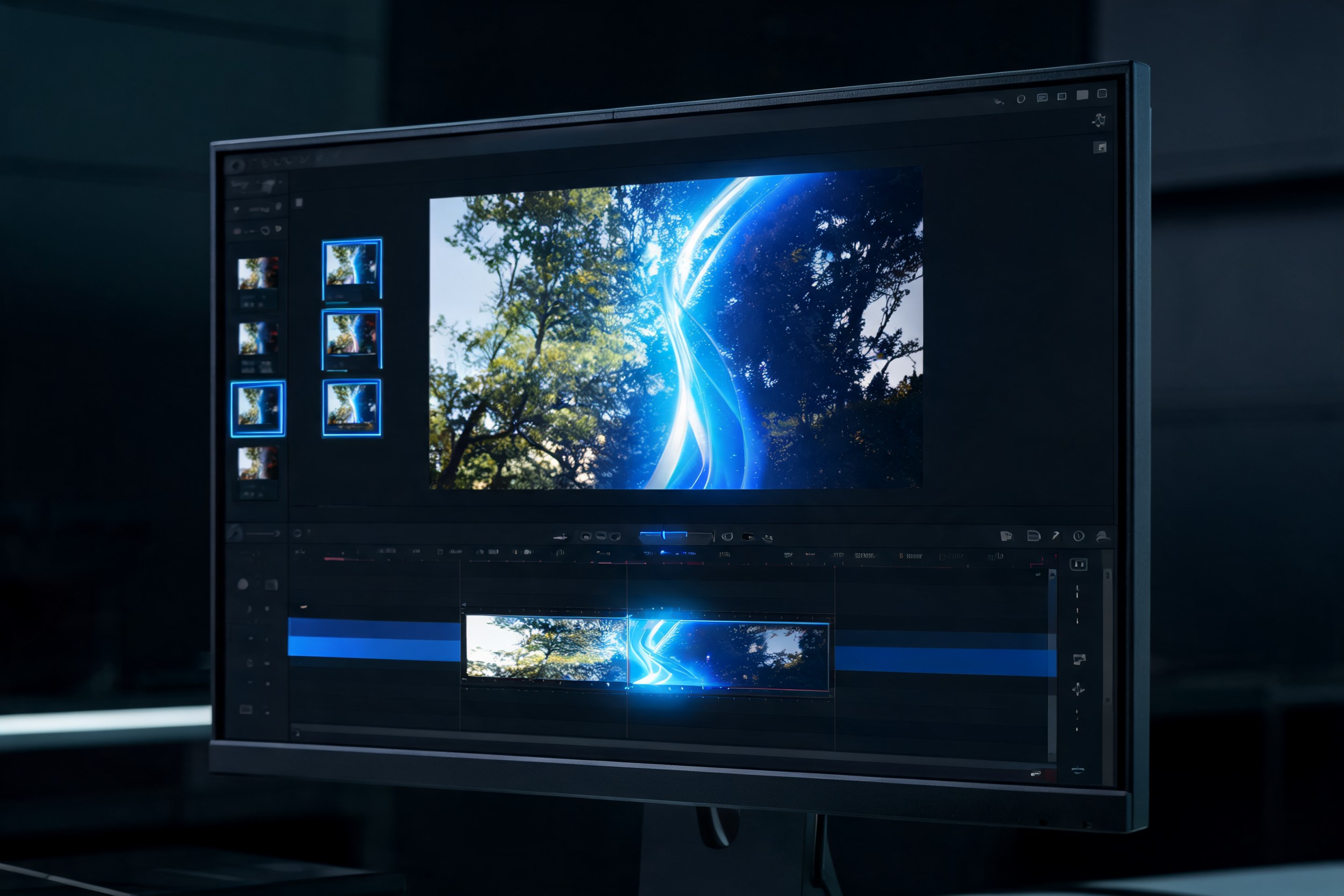Click the main preview video image
Image resolution: width=1344 pixels, height=896 pixels.
pos(675,328)
